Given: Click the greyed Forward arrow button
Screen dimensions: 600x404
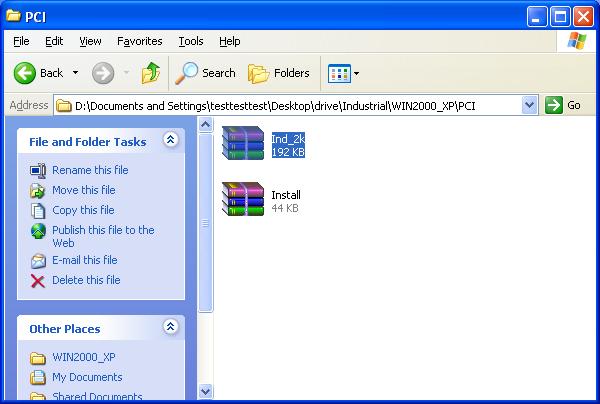Looking at the screenshot, I should coord(103,73).
